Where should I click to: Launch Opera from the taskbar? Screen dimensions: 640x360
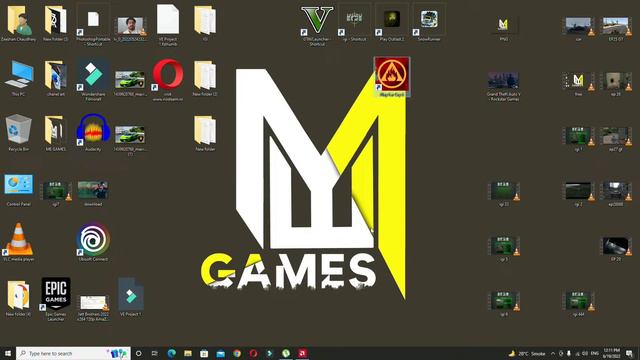(x=253, y=353)
